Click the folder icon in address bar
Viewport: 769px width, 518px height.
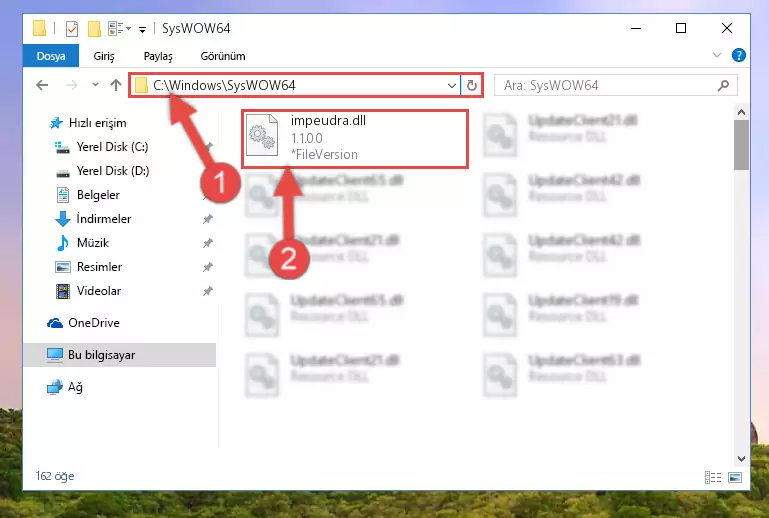(x=141, y=85)
